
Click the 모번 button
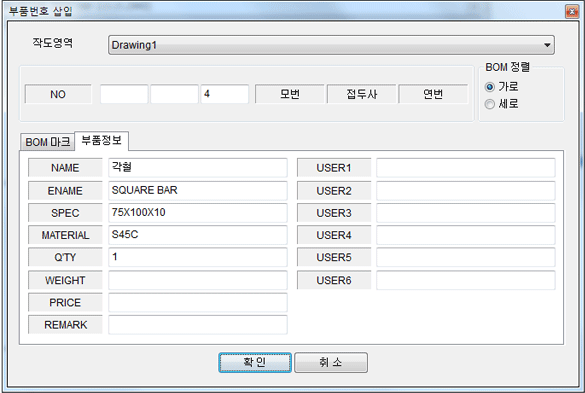tap(290, 94)
